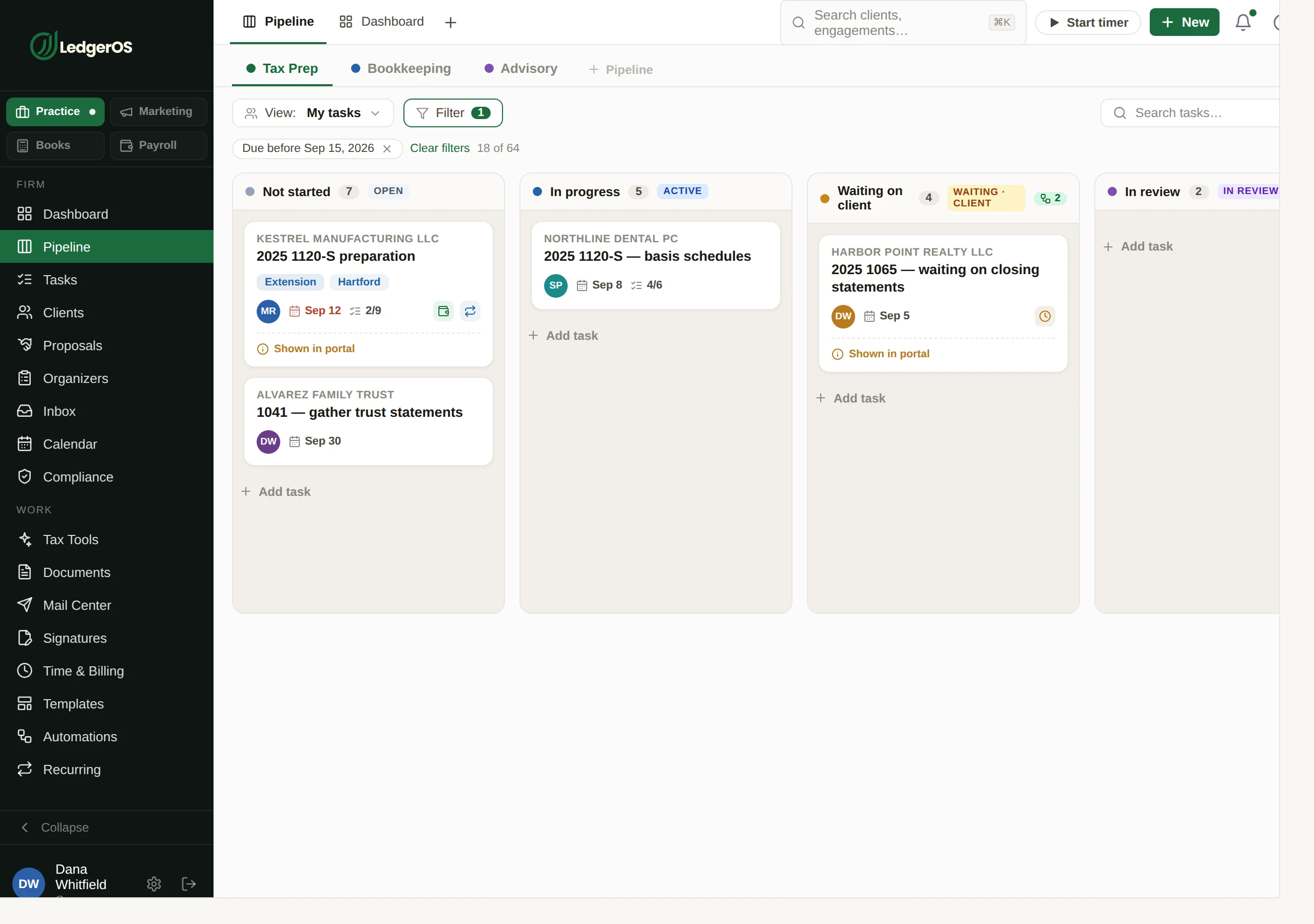
Task: Click DW avatar on Harbor Point card
Action: [843, 316]
